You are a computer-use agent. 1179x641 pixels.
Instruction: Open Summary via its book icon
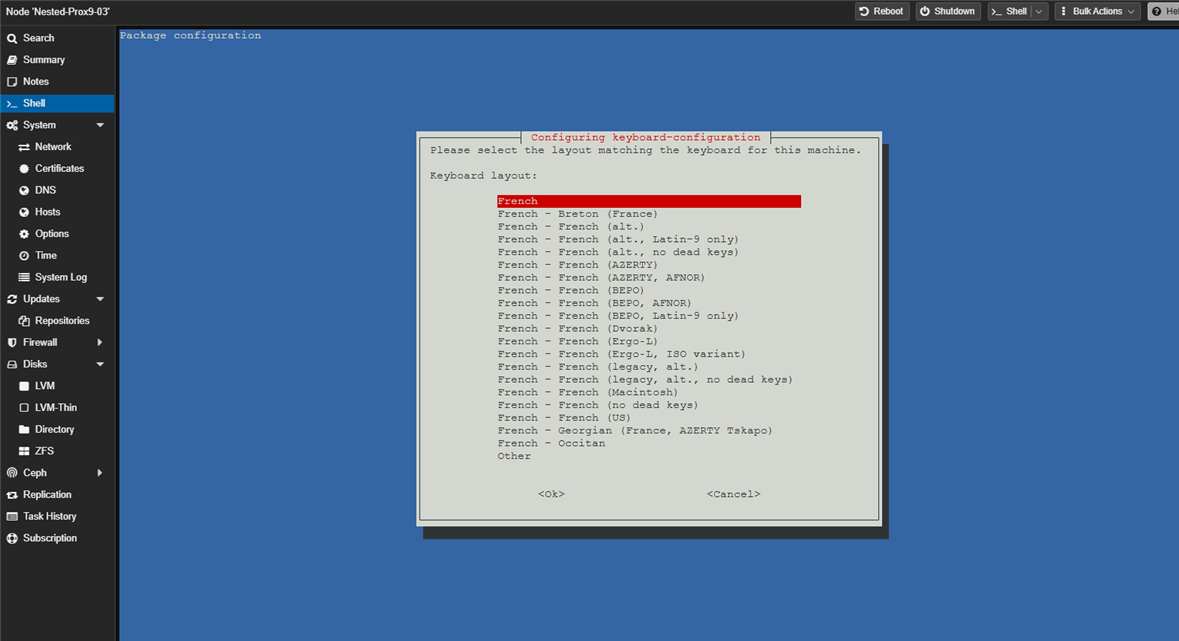[12, 60]
